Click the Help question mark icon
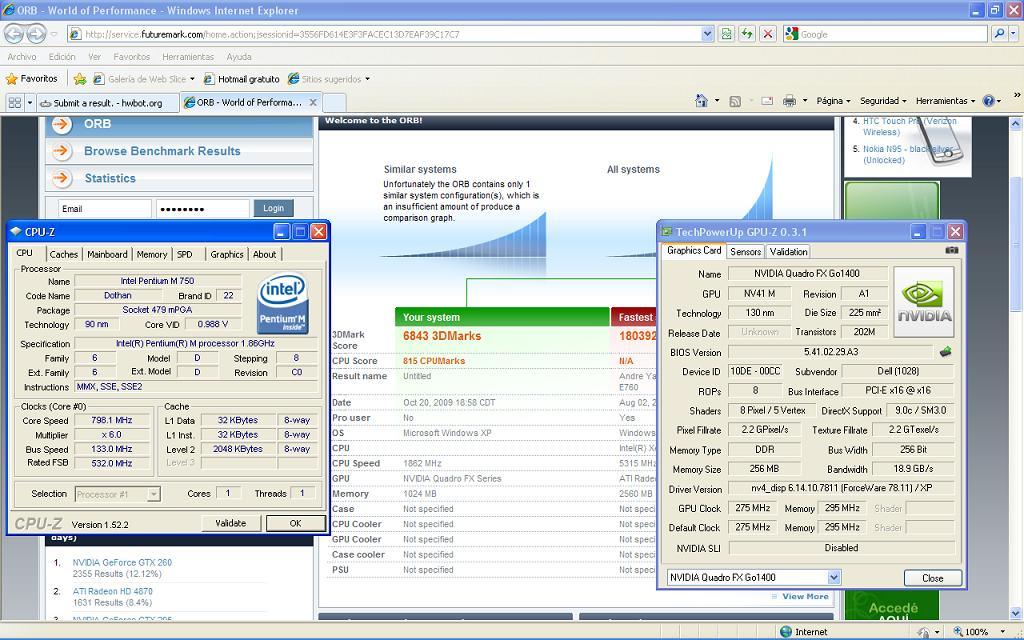Viewport: 1024px width, 640px height. (x=988, y=101)
